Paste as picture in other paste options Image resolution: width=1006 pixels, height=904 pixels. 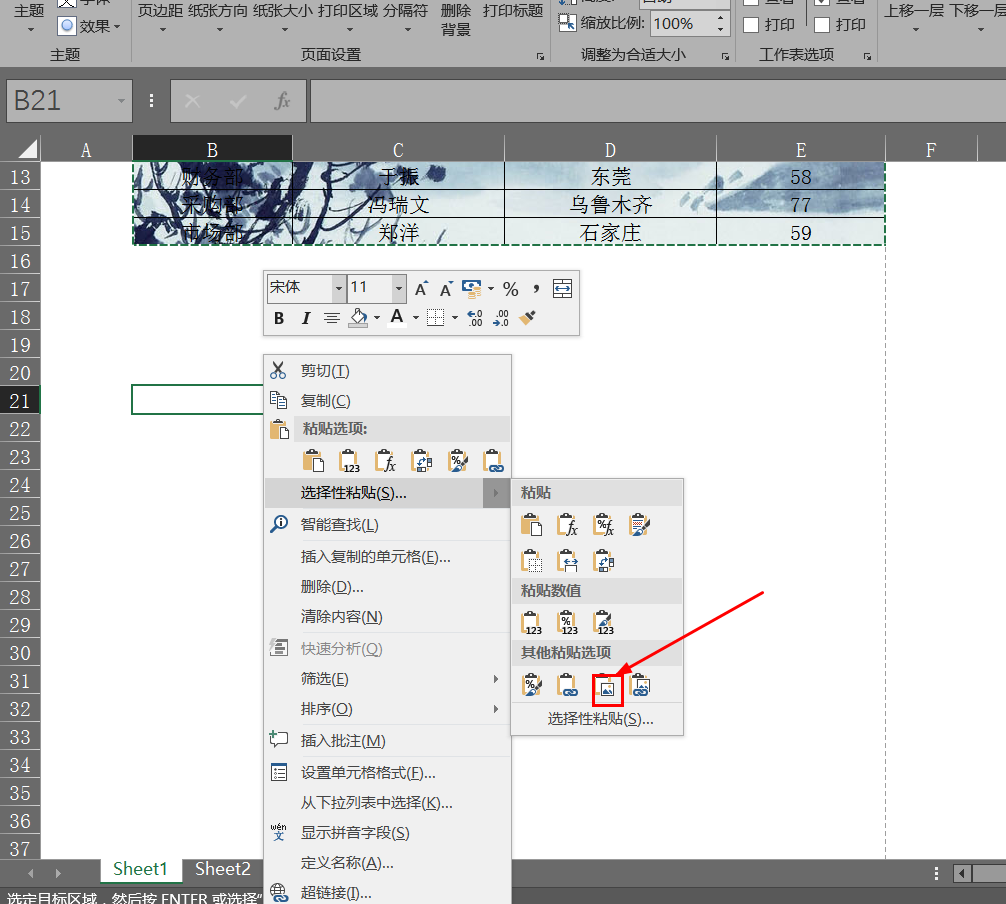pyautogui.click(x=607, y=687)
